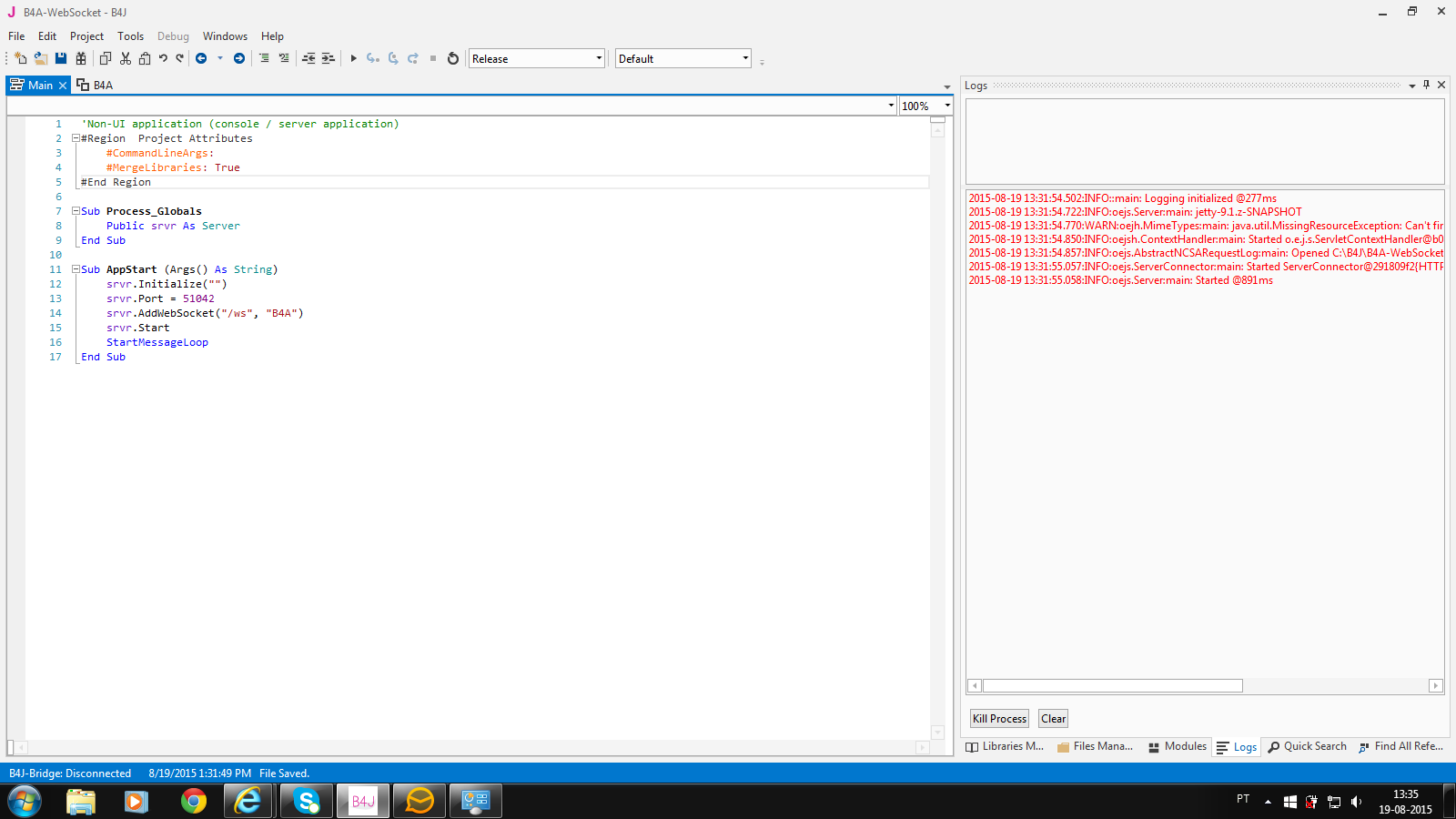Open the Tools menu
This screenshot has width=1456, height=819.
(x=130, y=36)
